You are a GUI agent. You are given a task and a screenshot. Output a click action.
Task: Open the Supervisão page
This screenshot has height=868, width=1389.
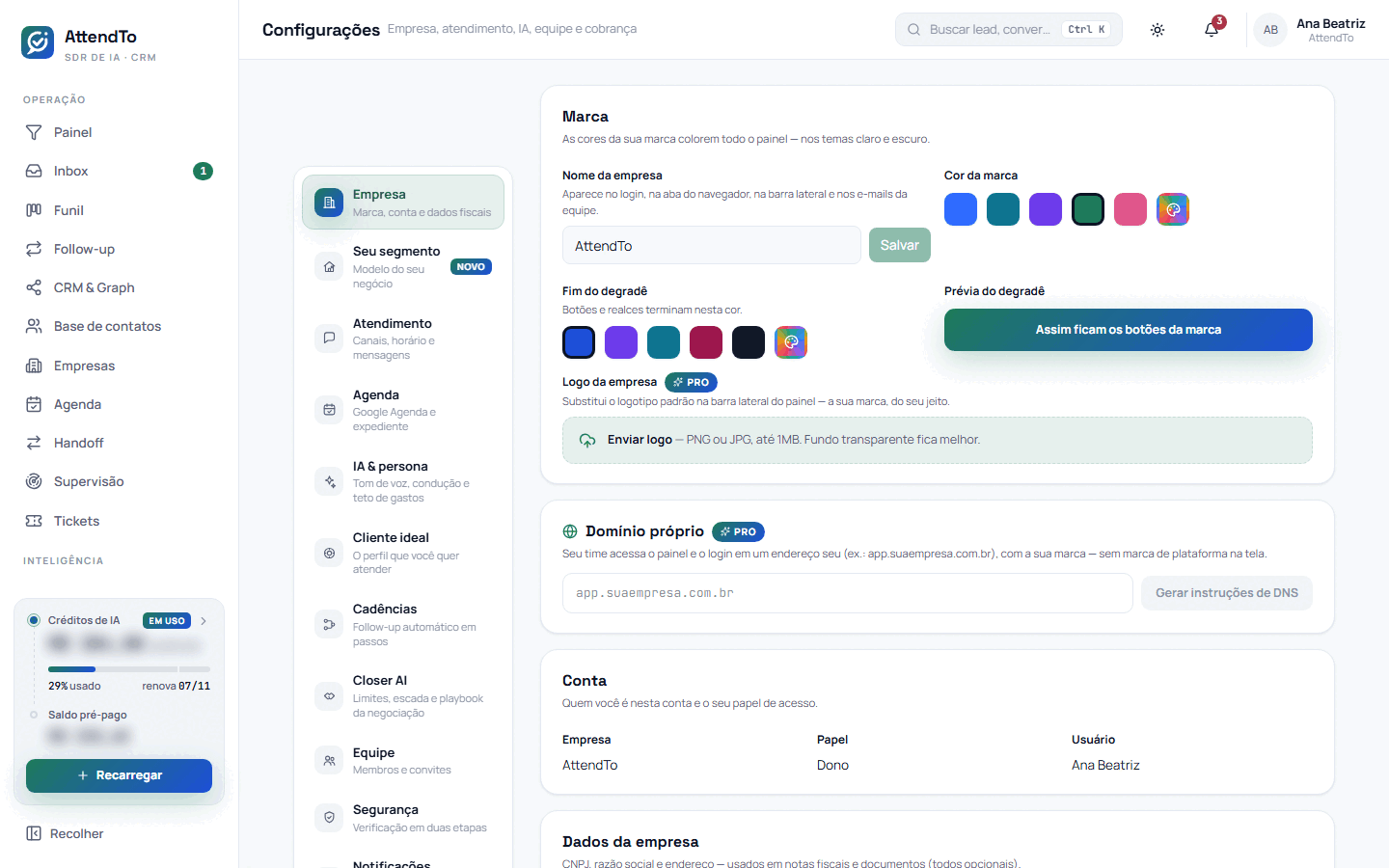[119, 481]
